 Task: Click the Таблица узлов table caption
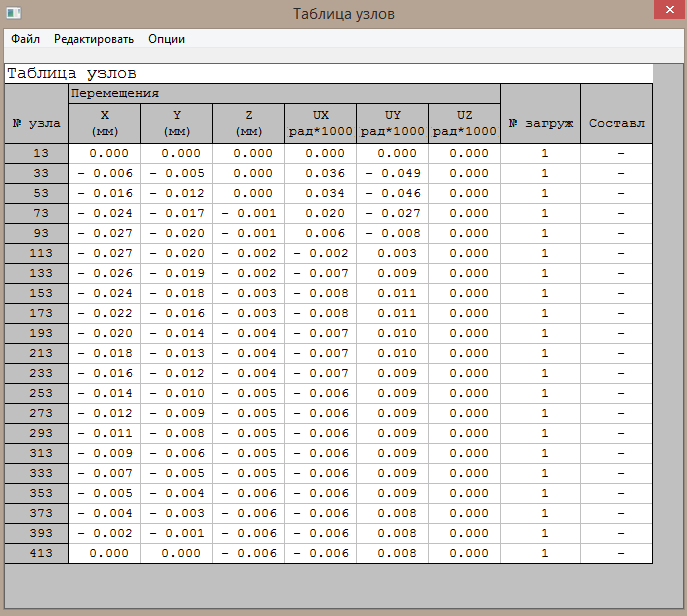point(72,73)
